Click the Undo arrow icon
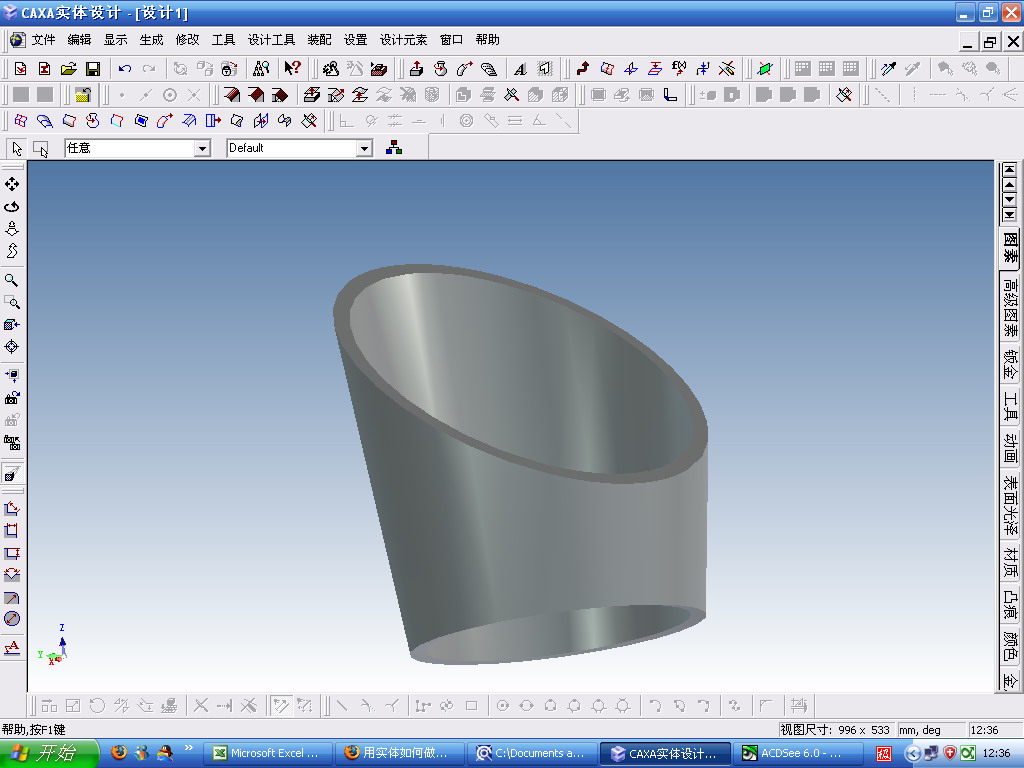 tap(125, 69)
